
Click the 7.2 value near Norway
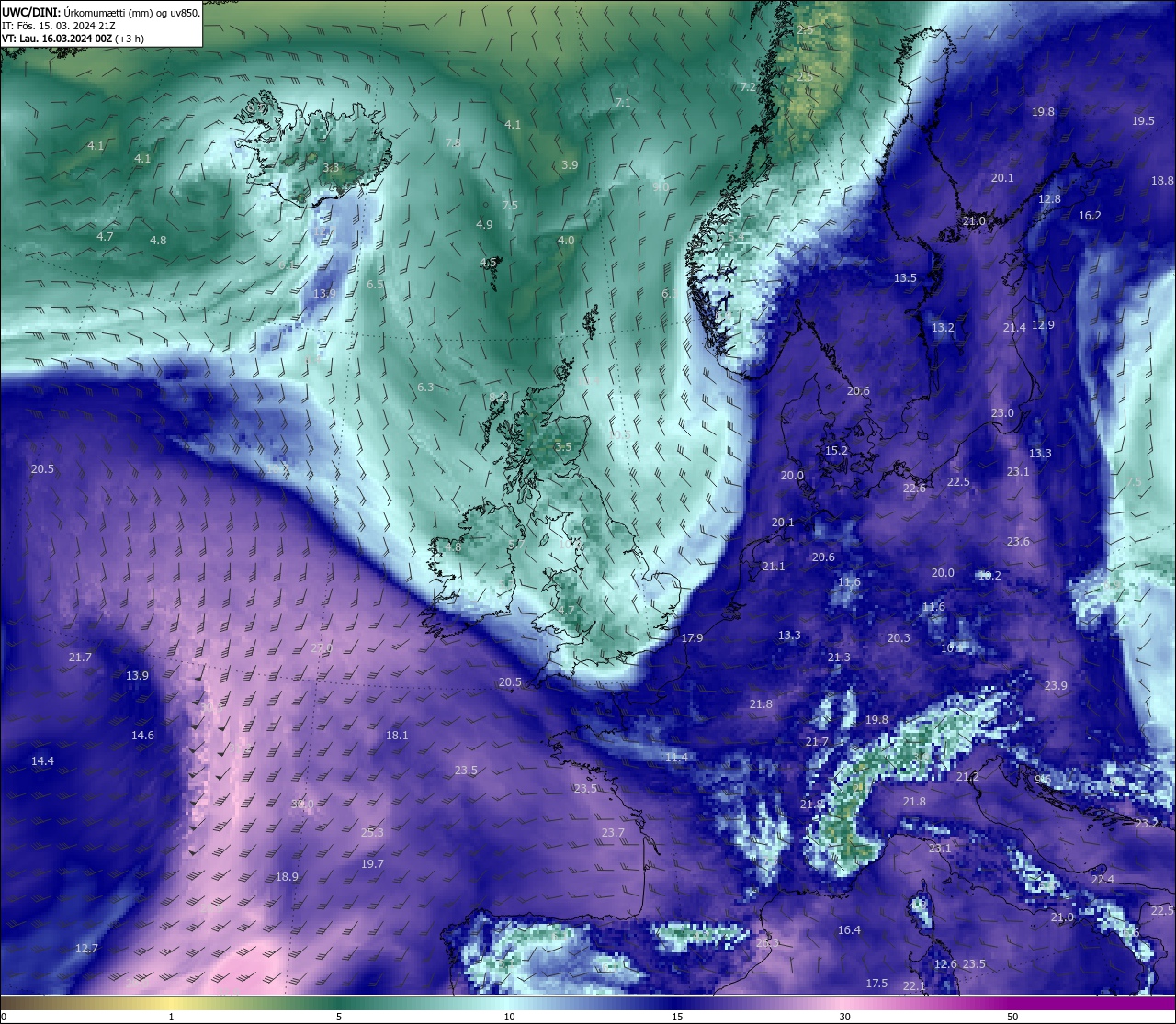coord(748,87)
